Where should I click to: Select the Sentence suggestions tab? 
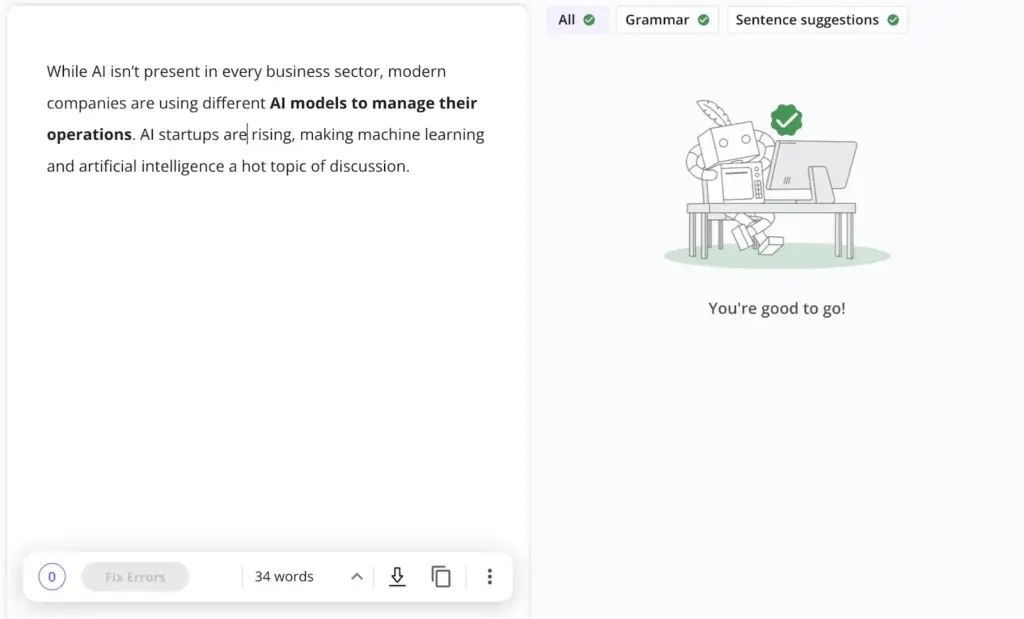coord(807,20)
